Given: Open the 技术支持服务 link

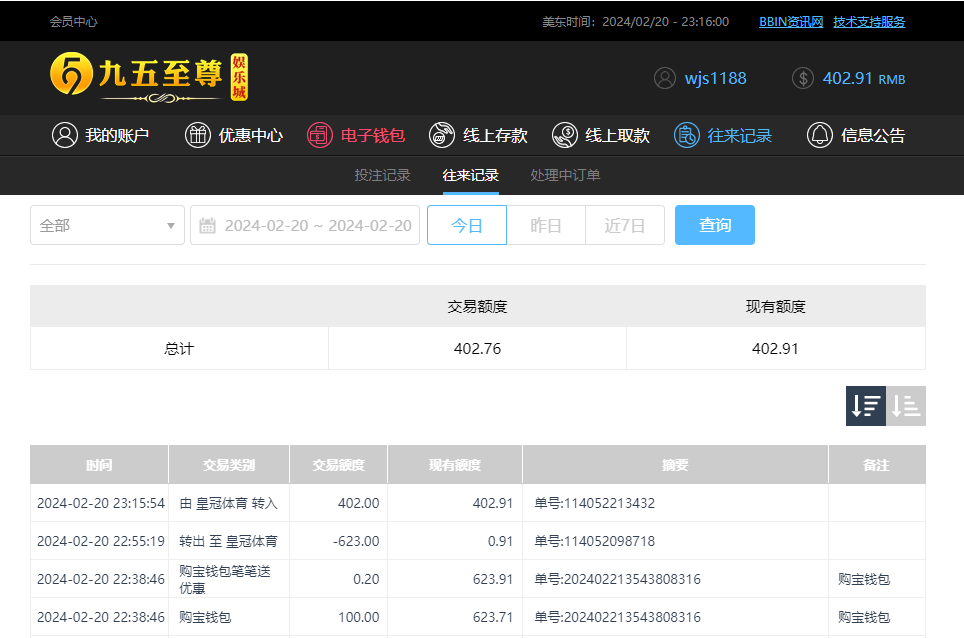Looking at the screenshot, I should pos(869,21).
